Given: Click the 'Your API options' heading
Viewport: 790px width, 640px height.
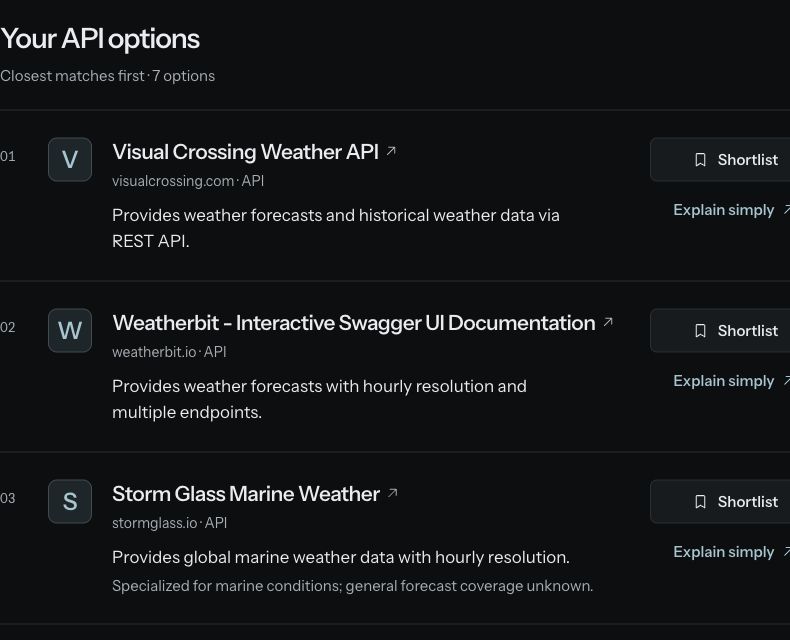Looking at the screenshot, I should coord(100,39).
